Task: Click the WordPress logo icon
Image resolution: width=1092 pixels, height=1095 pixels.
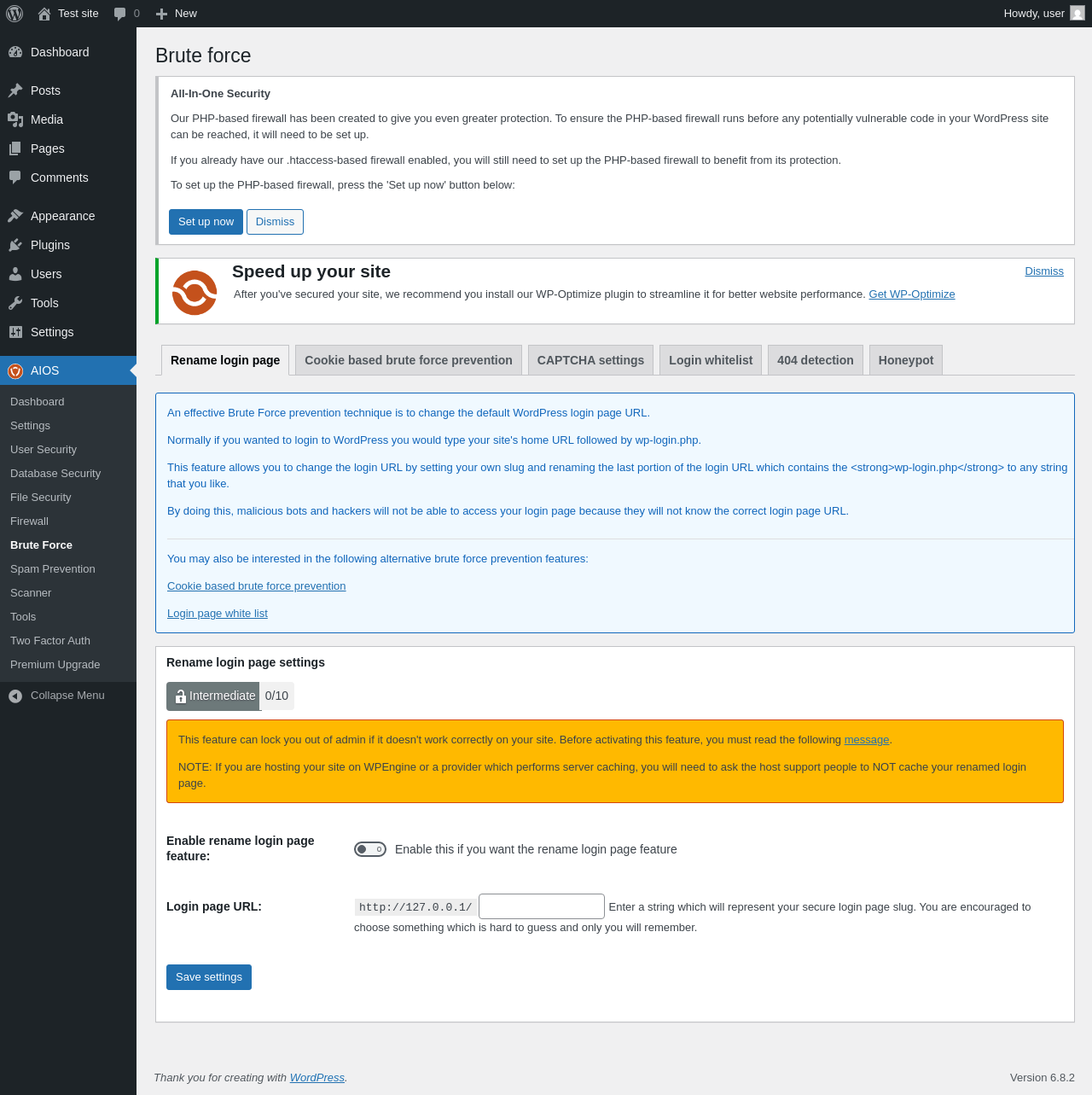Action: [15, 14]
